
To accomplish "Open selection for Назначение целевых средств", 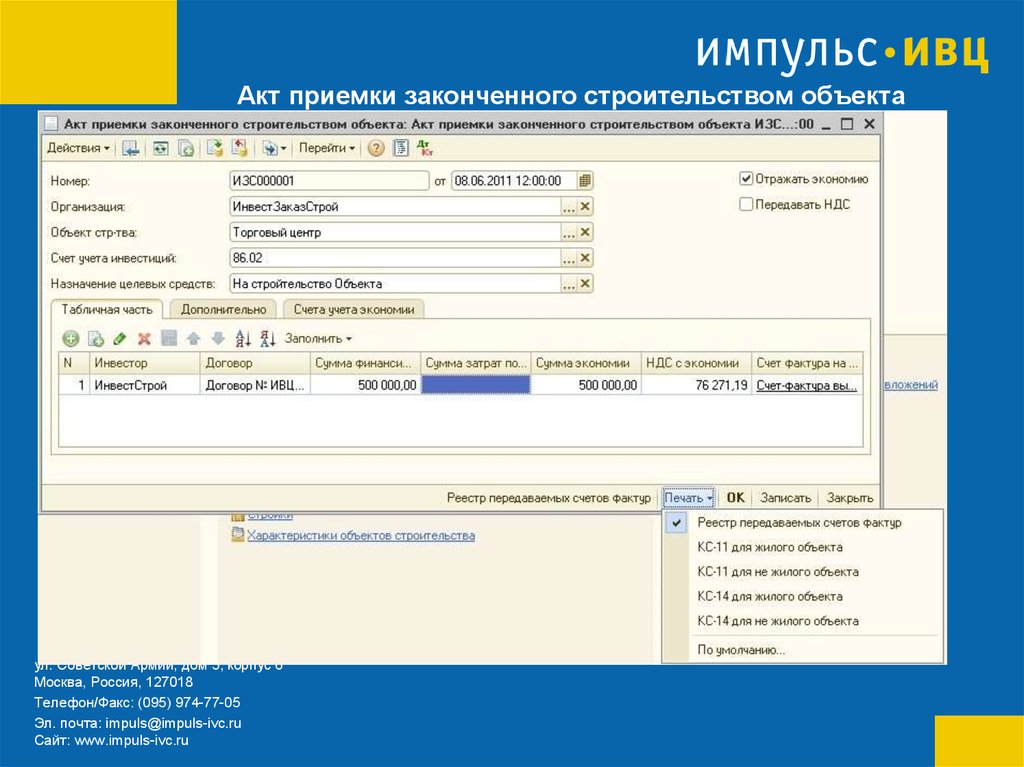I will coord(569,284).
